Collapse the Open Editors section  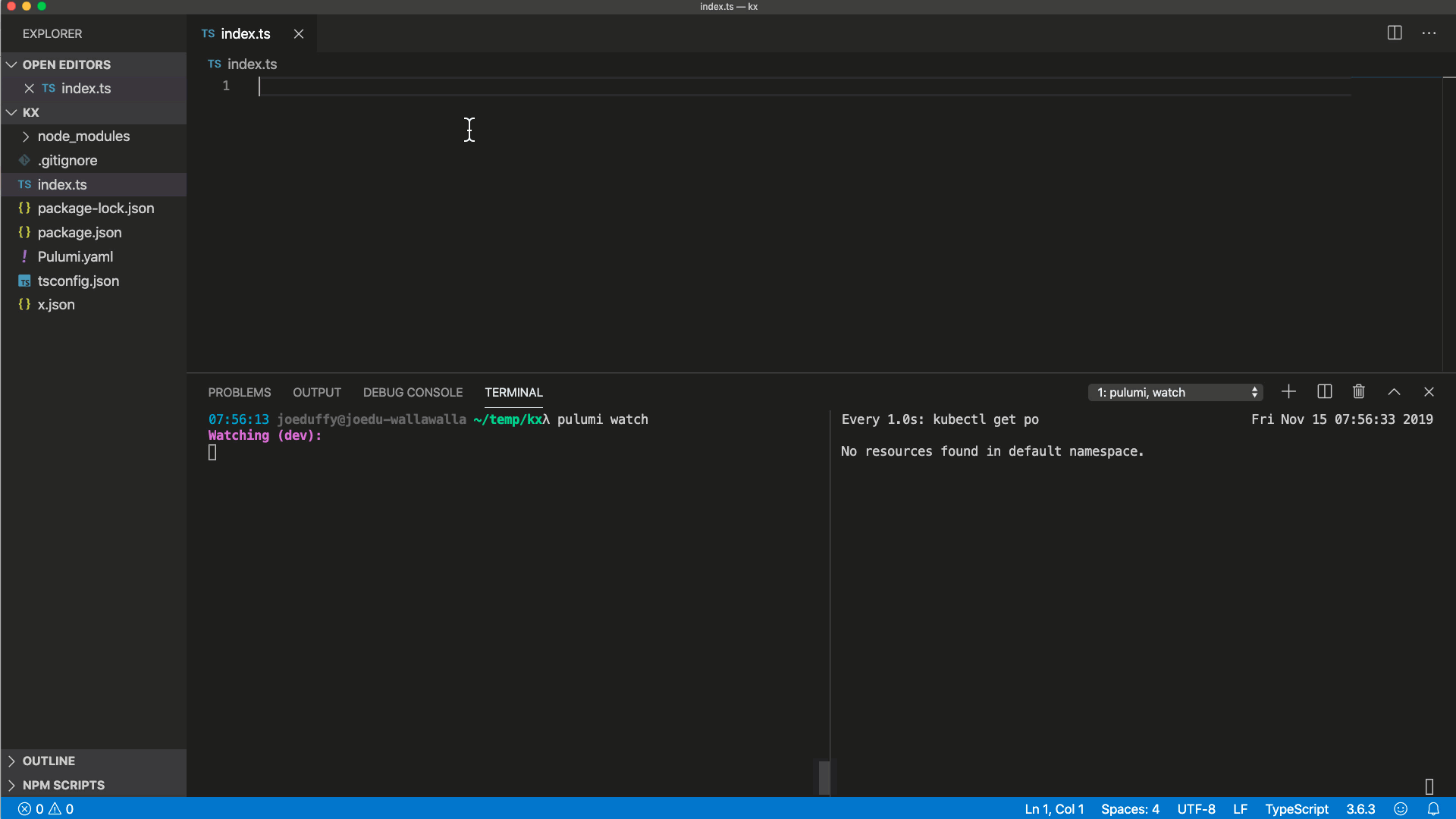[x=66, y=64]
